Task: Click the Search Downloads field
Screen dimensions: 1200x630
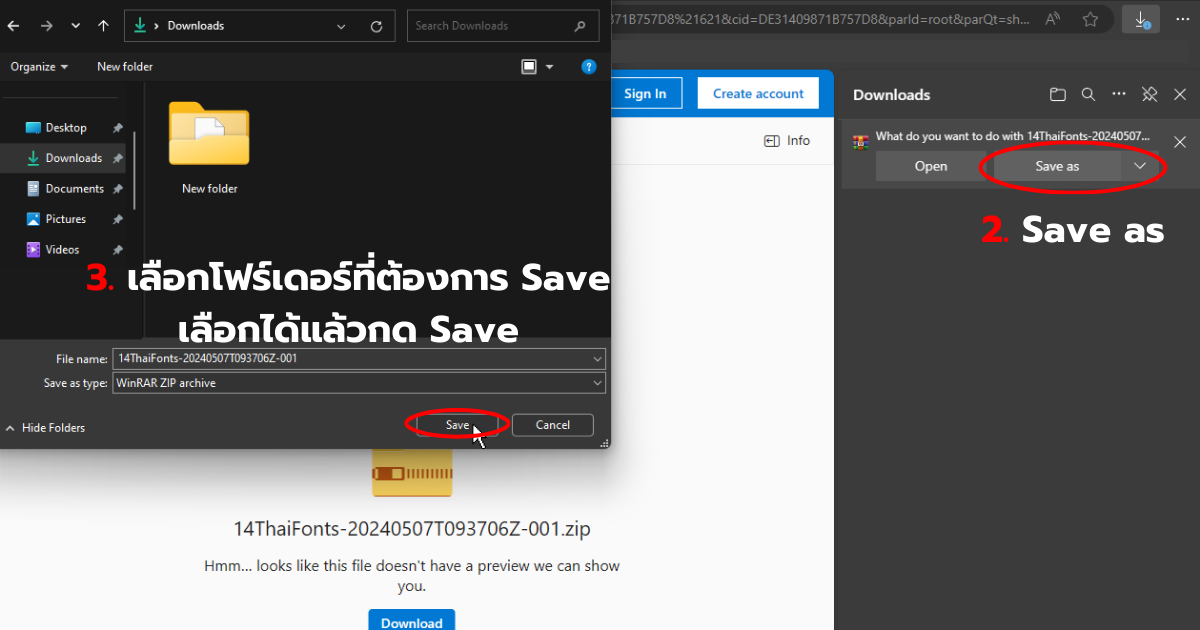Action: (x=490, y=26)
